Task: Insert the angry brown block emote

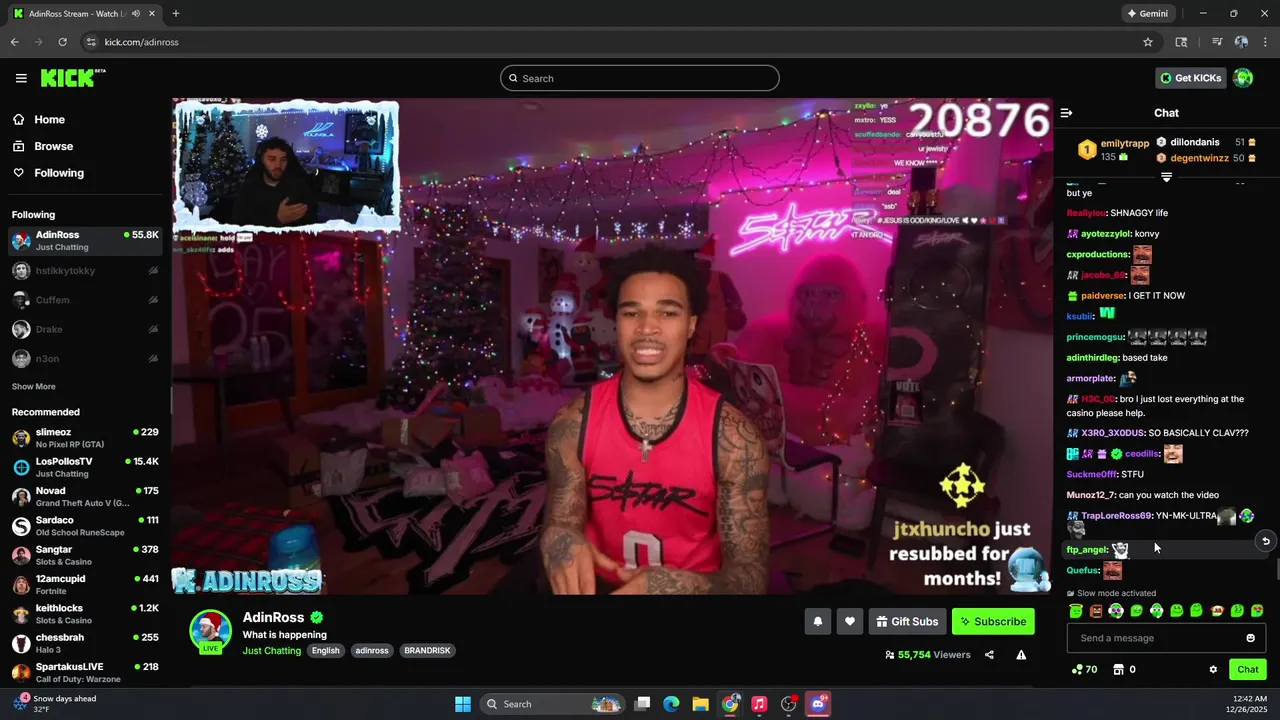Action: click(x=1096, y=610)
